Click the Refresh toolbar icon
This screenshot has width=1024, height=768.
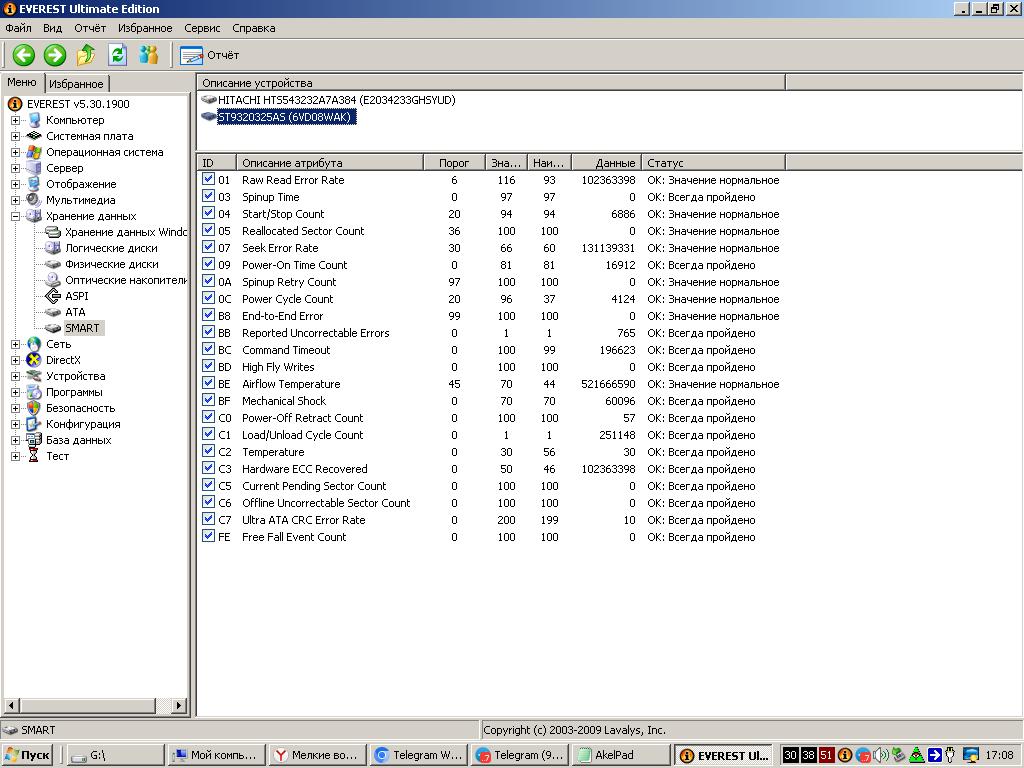tap(117, 55)
